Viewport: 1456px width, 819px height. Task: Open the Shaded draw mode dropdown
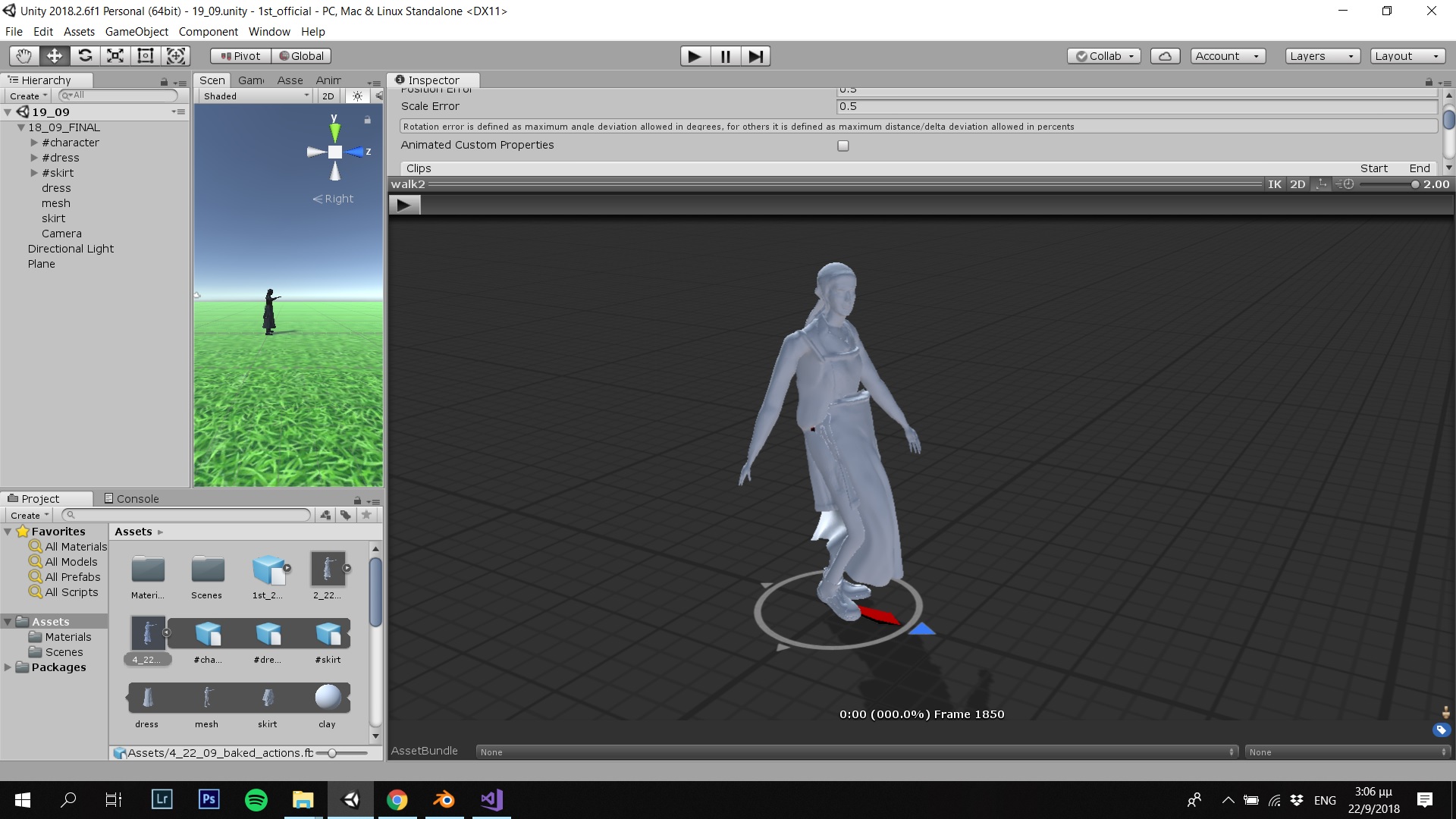[256, 96]
